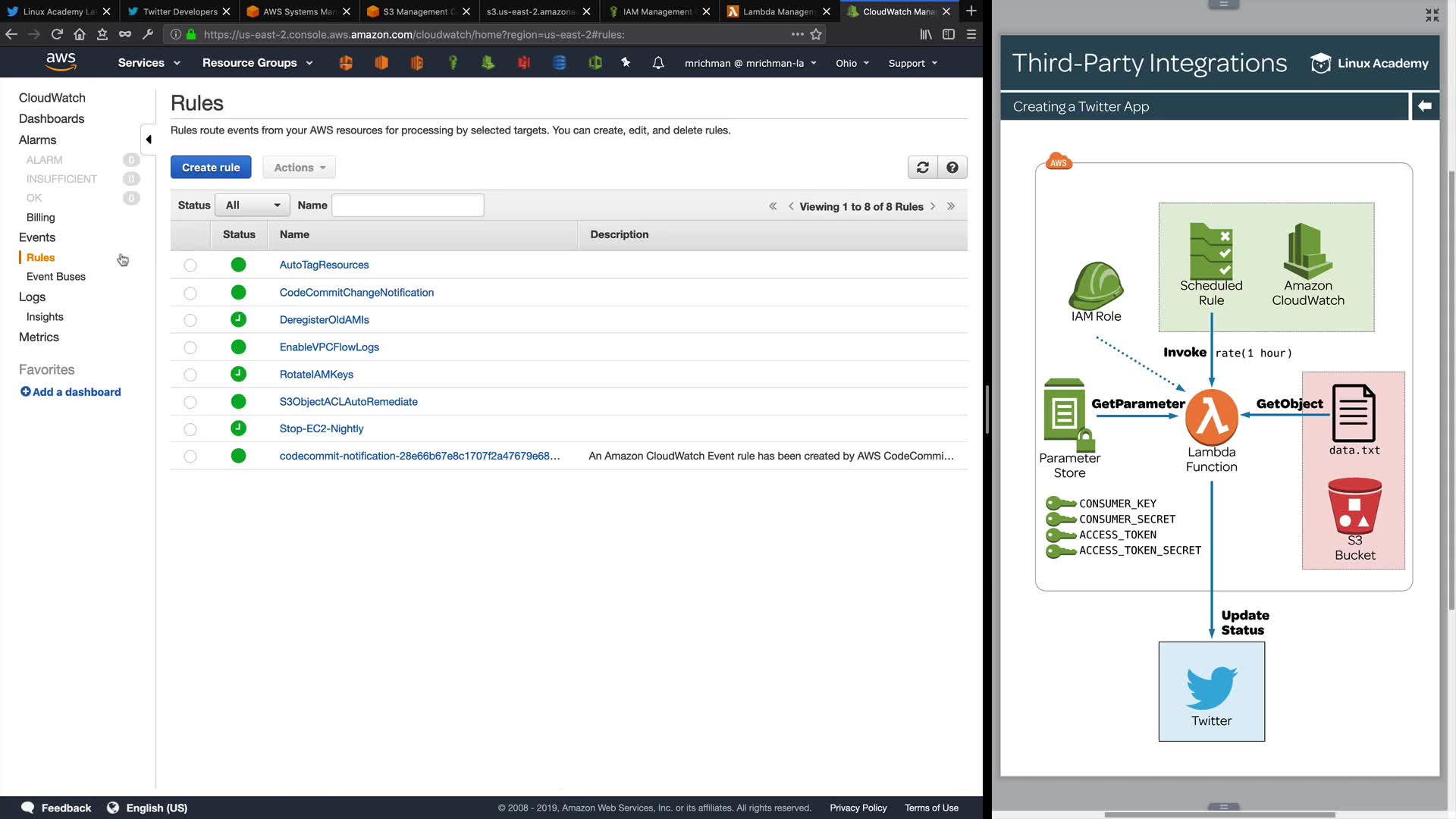1456x819 pixels.
Task: Open the Services menu
Action: (149, 63)
